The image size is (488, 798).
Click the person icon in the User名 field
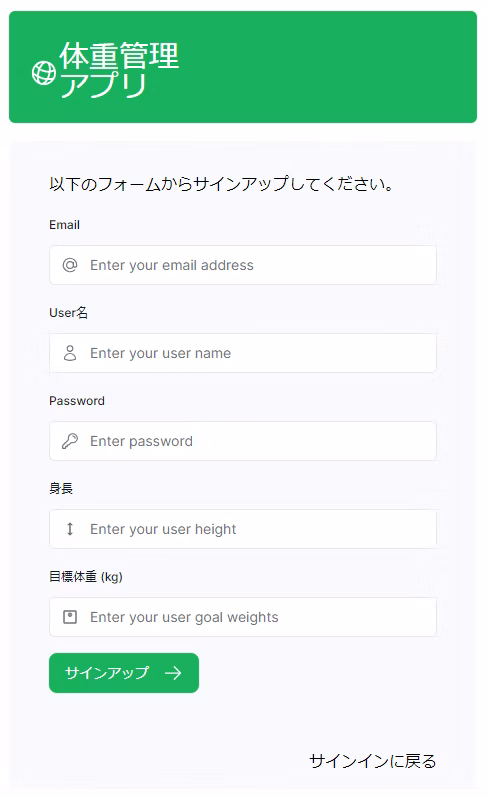coord(70,353)
